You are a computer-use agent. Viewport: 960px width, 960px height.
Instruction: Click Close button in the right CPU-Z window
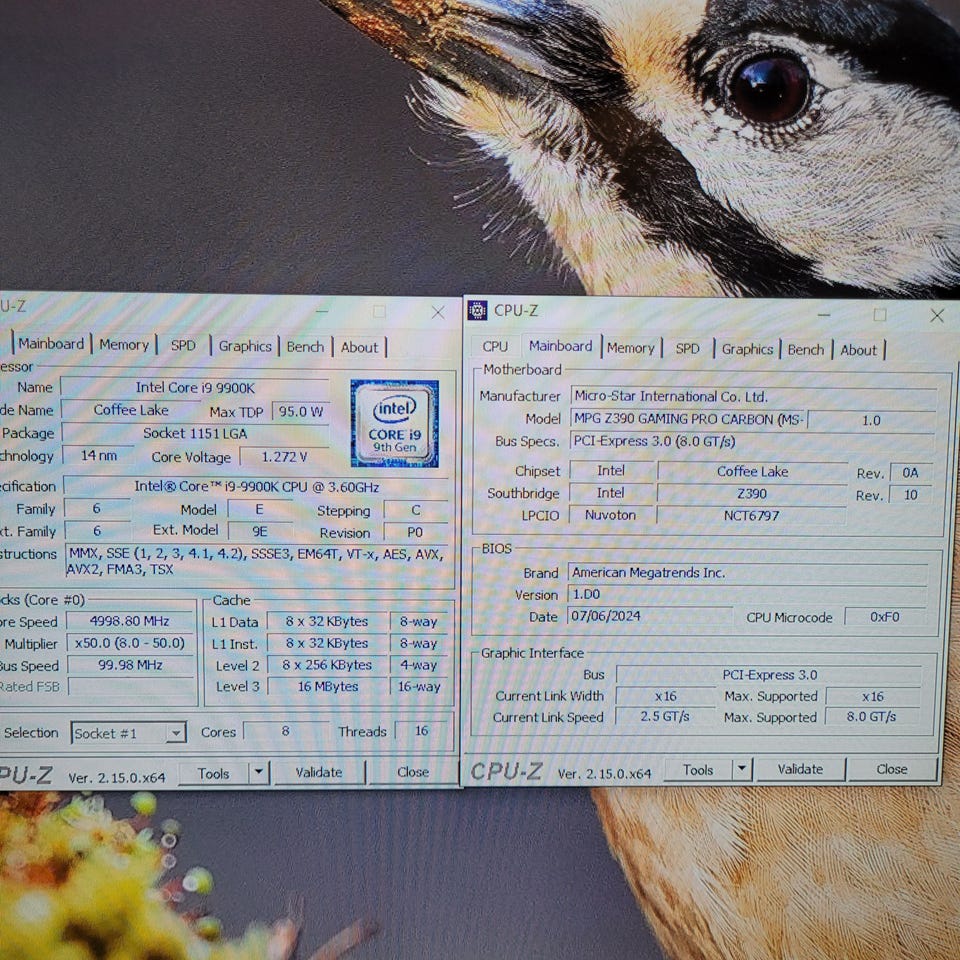(x=891, y=769)
